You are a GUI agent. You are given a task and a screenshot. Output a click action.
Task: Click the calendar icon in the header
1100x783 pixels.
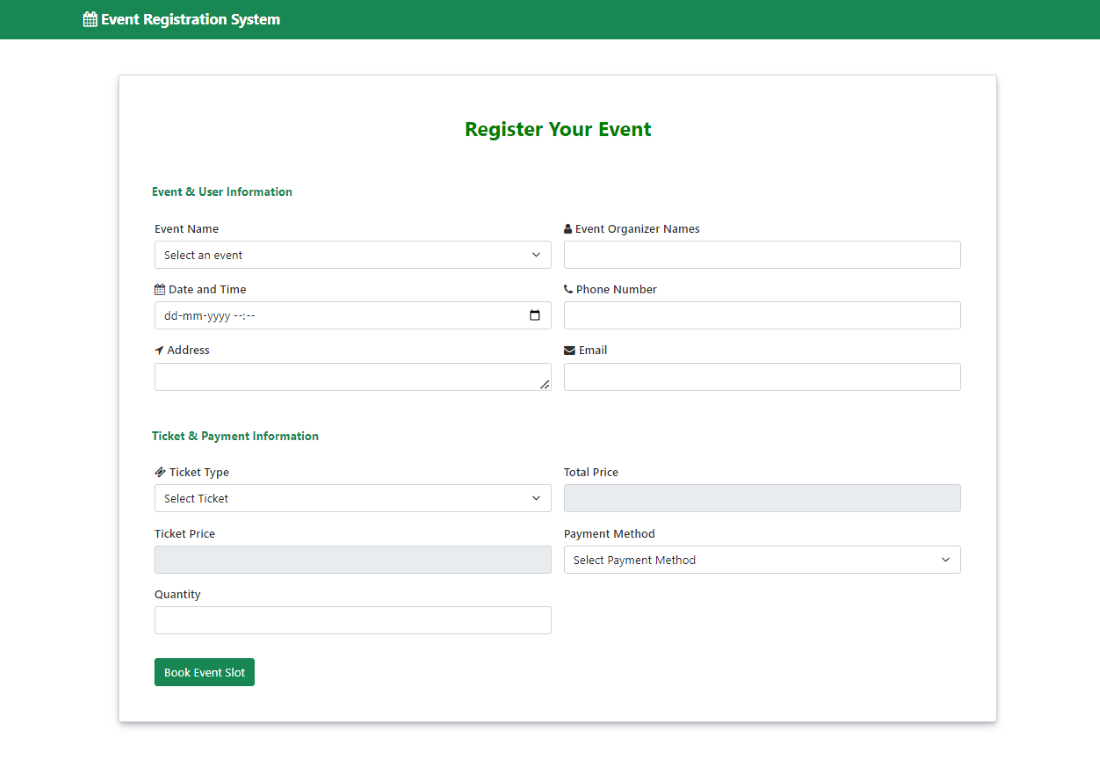[x=90, y=20]
